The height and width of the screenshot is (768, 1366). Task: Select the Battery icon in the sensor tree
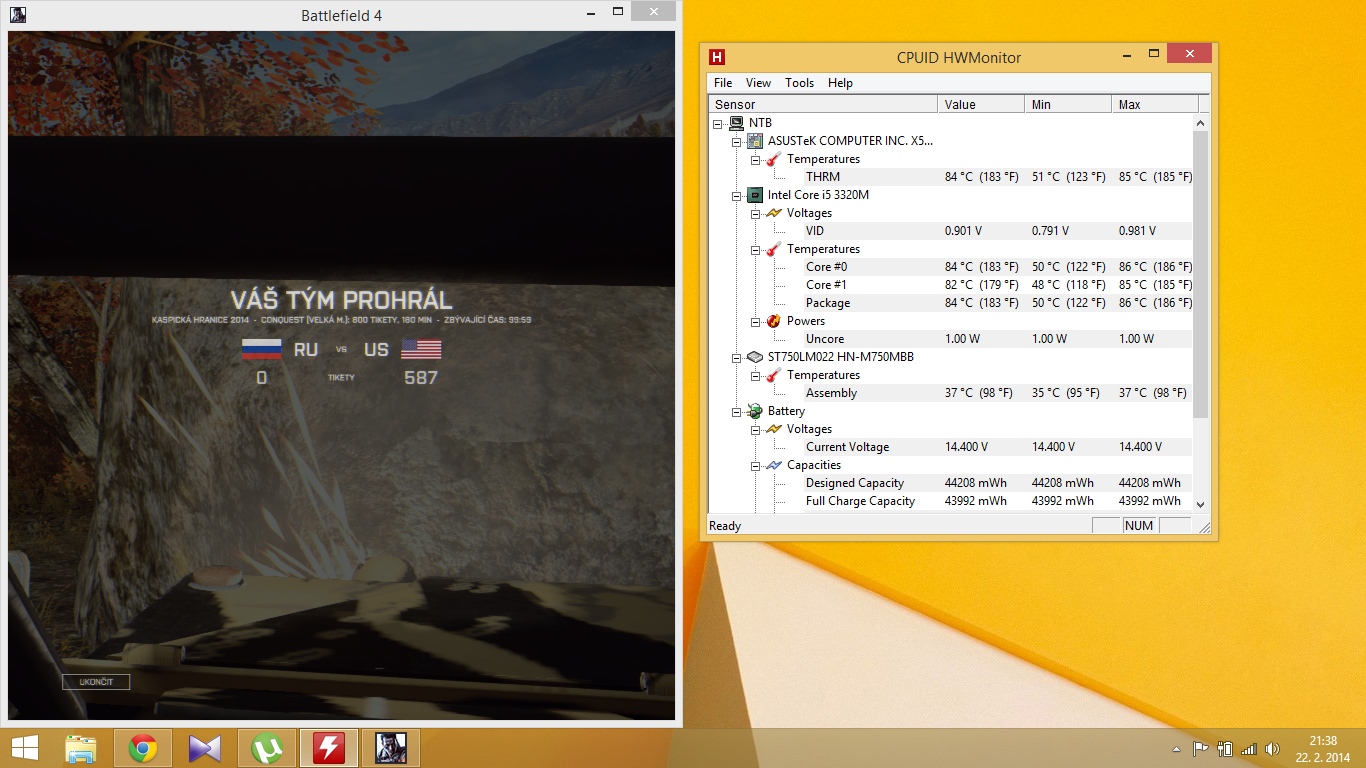755,411
